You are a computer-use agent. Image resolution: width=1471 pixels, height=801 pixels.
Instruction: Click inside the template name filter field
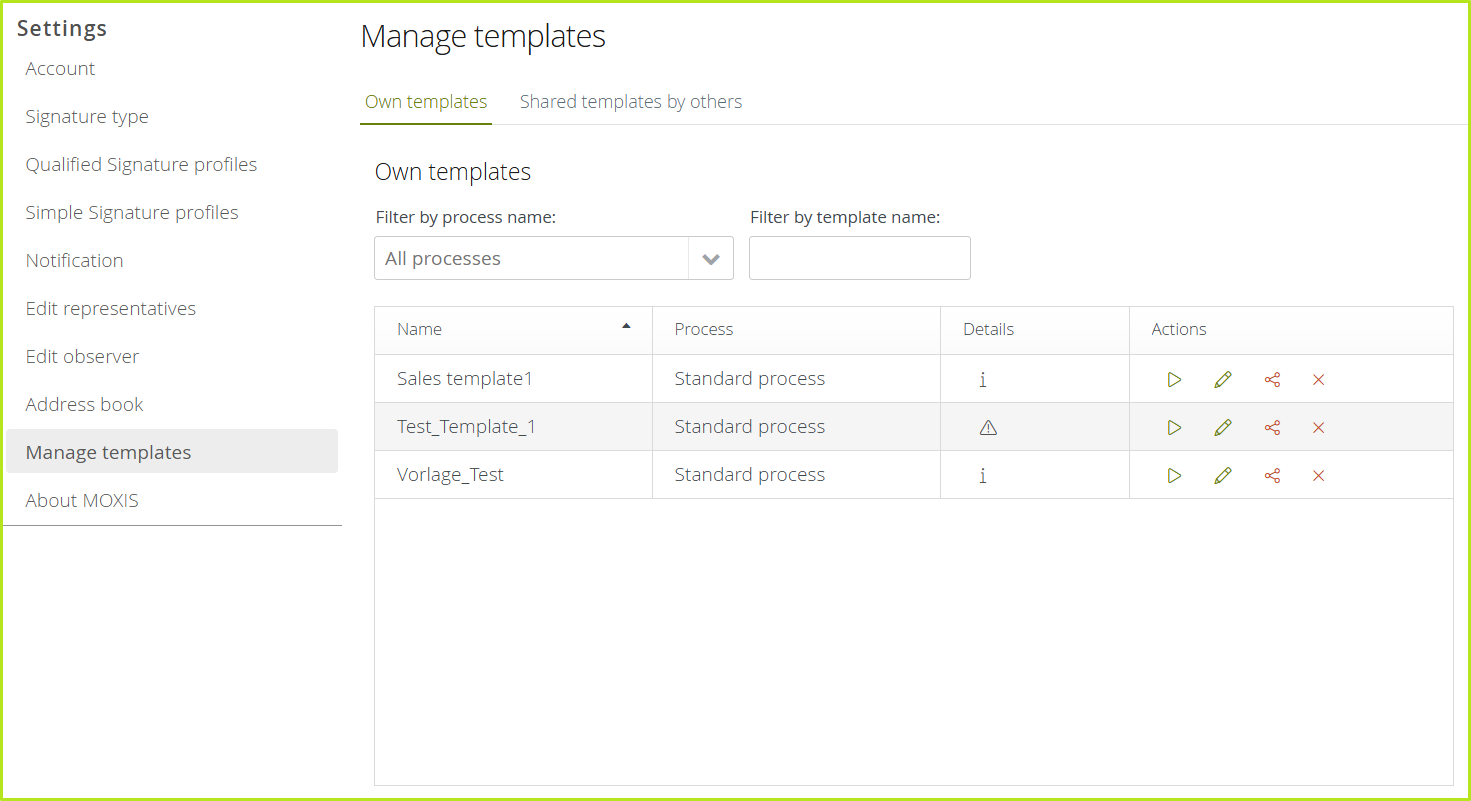point(859,258)
